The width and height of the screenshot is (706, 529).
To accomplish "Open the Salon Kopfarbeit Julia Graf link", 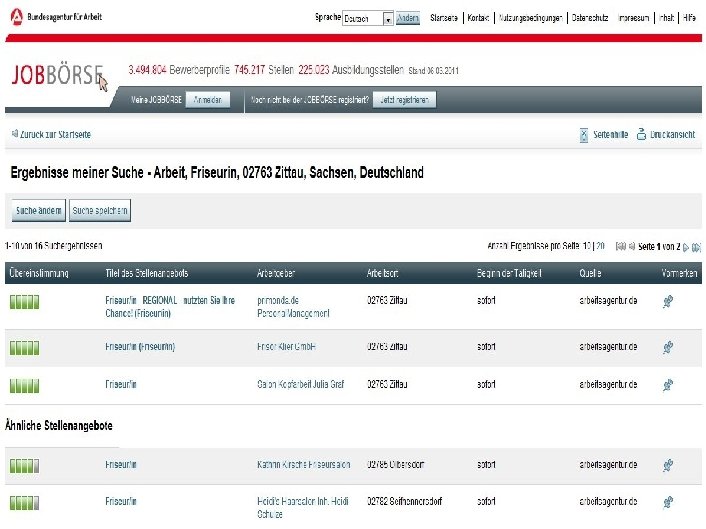I will tap(300, 384).
